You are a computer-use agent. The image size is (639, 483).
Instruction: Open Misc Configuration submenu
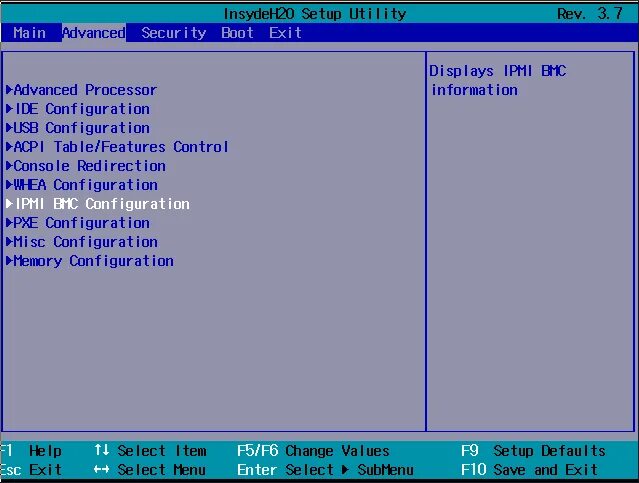click(82, 242)
